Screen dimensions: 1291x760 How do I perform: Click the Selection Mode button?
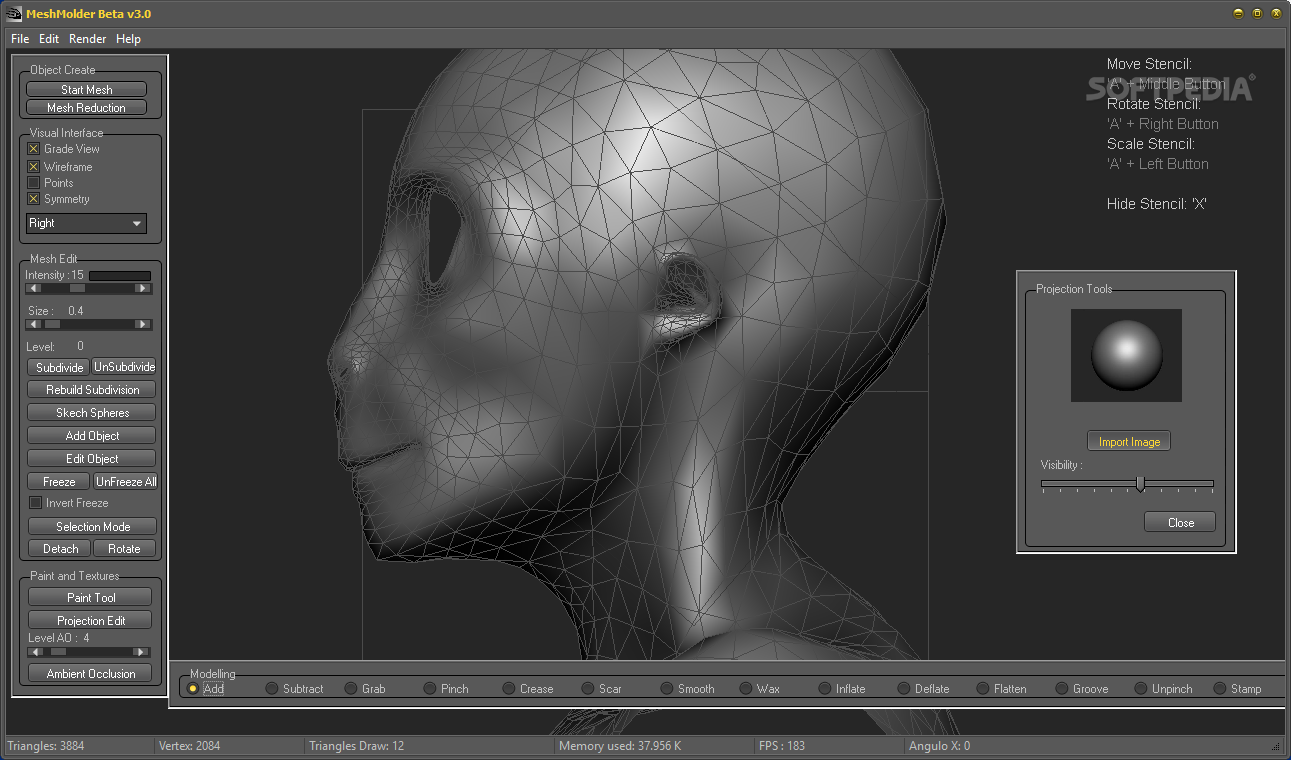[x=92, y=527]
